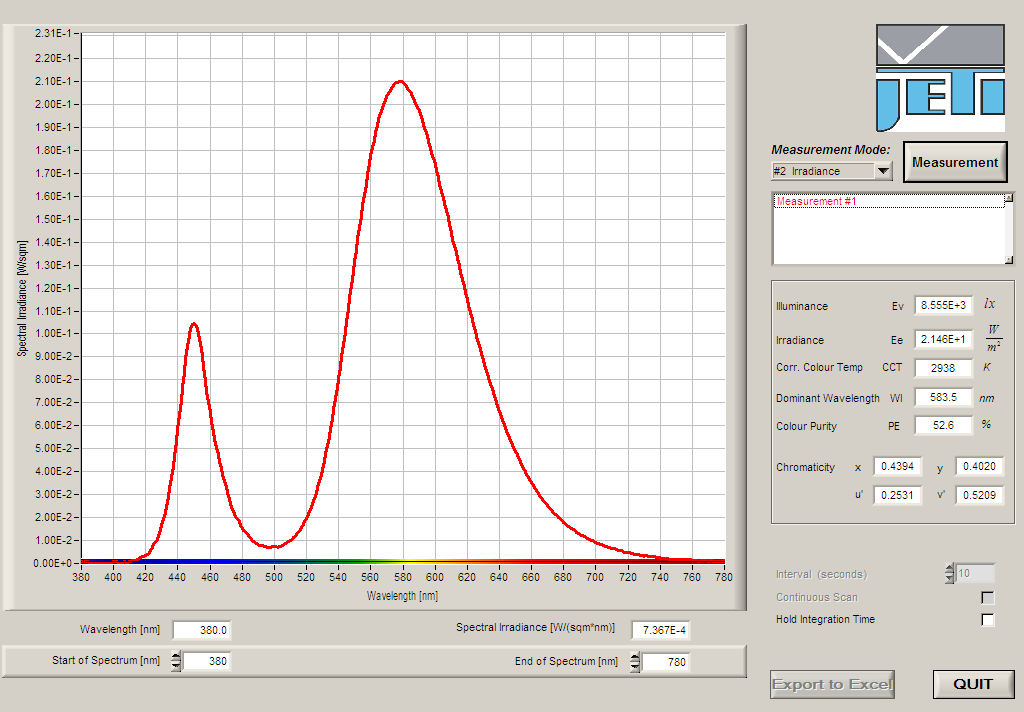Select Measurement #1 in the list

(816, 202)
